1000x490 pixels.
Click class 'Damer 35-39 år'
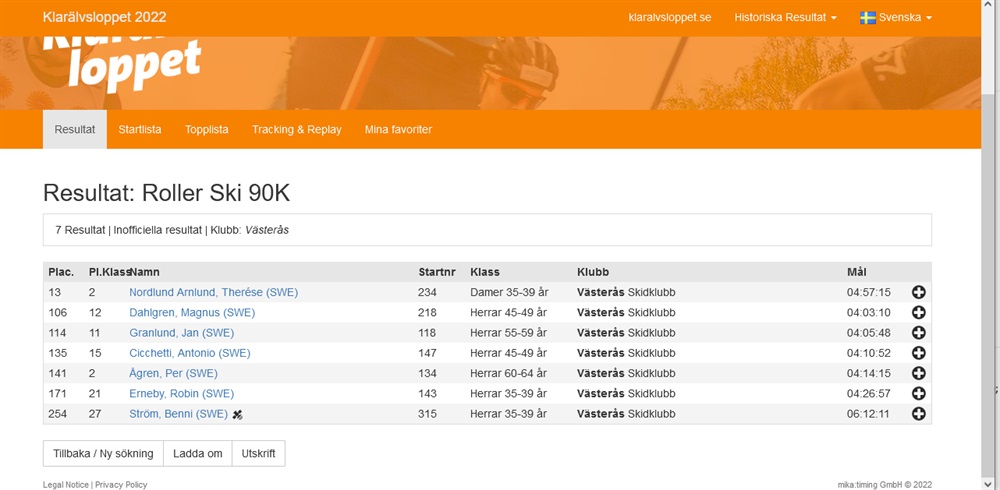pos(509,292)
